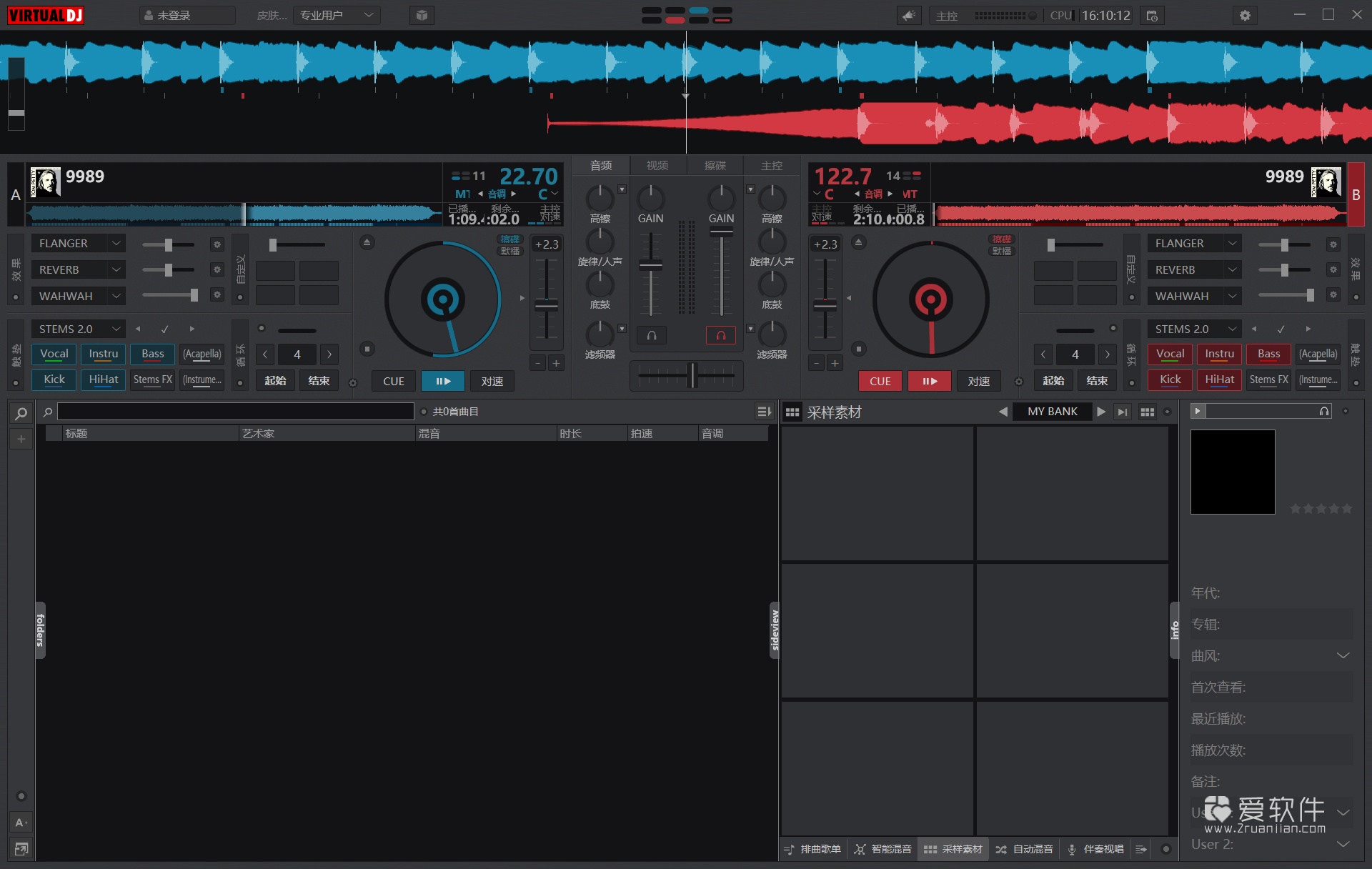
Task: Open the WAHWAH effect dropdown on deck A
Action: coord(79,296)
